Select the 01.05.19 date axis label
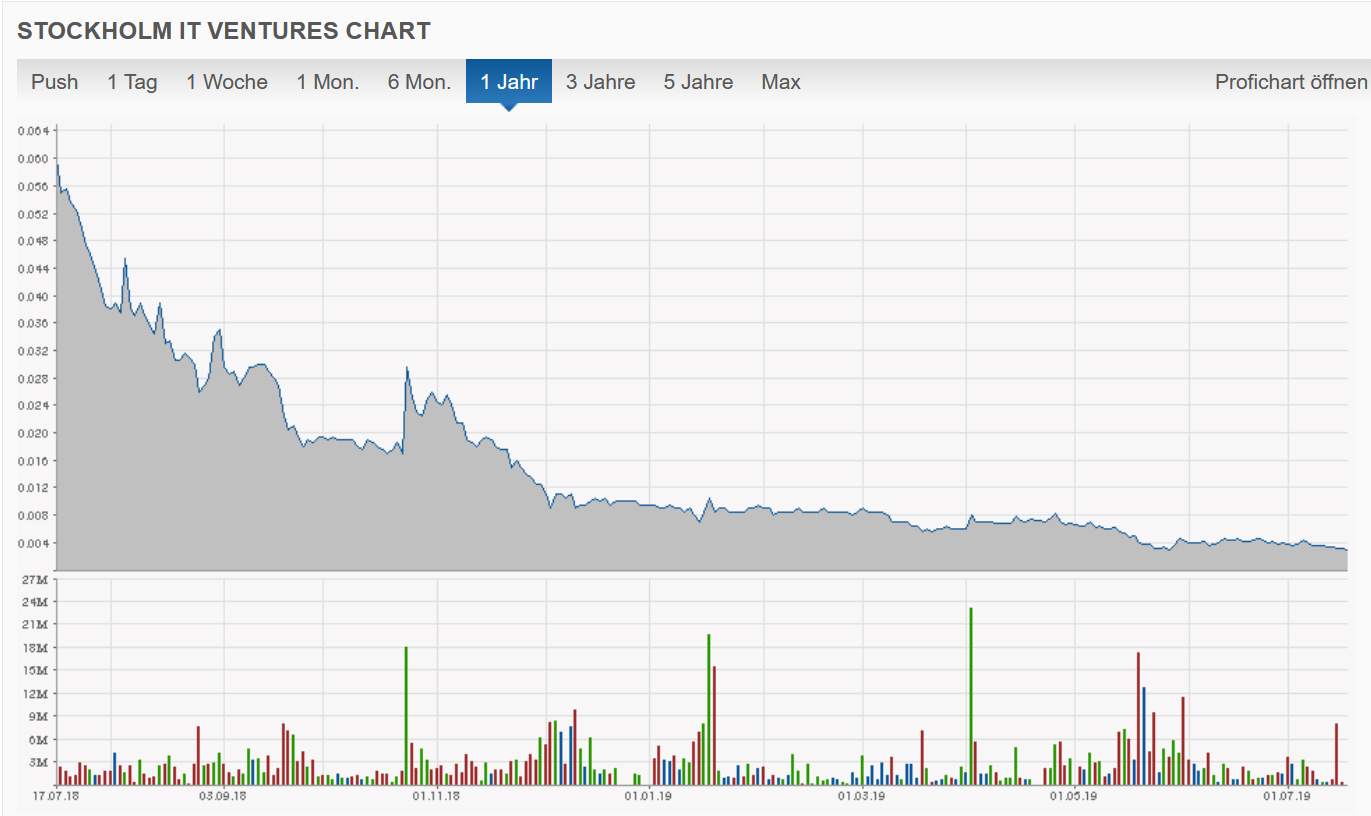Screen dimensions: 1371x816 [x=1074, y=796]
